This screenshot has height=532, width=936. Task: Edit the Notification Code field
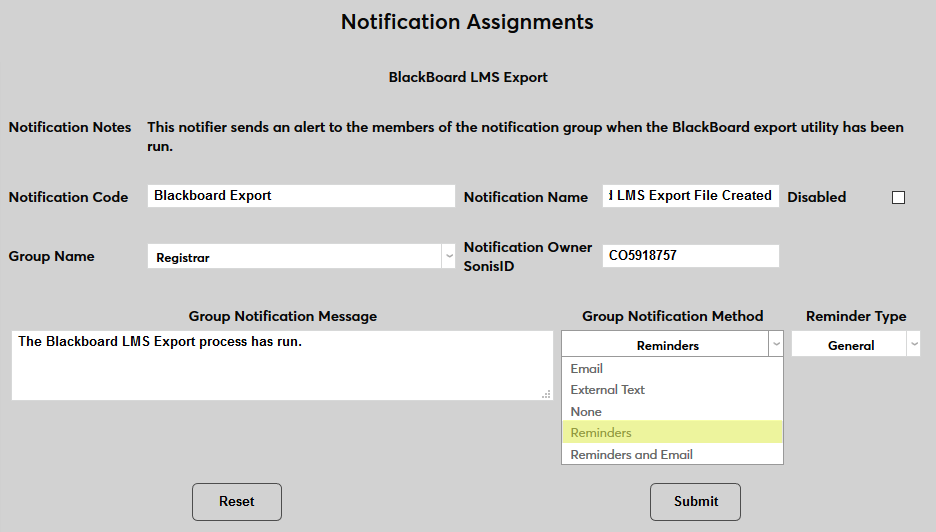301,196
